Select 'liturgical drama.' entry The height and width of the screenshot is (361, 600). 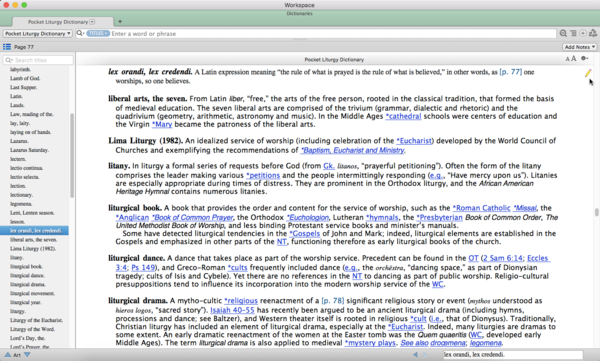point(28,284)
